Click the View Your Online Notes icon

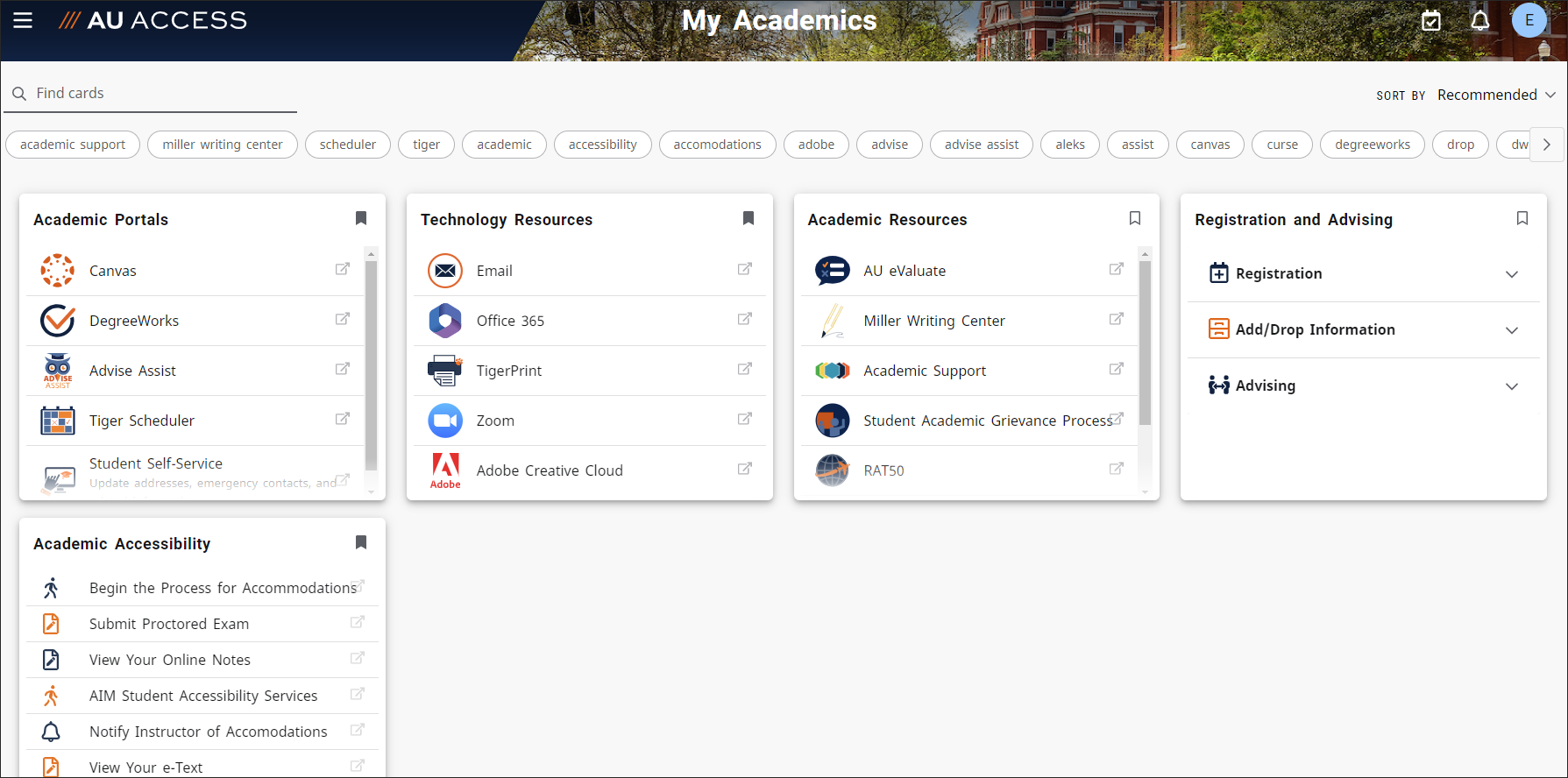pyautogui.click(x=52, y=660)
